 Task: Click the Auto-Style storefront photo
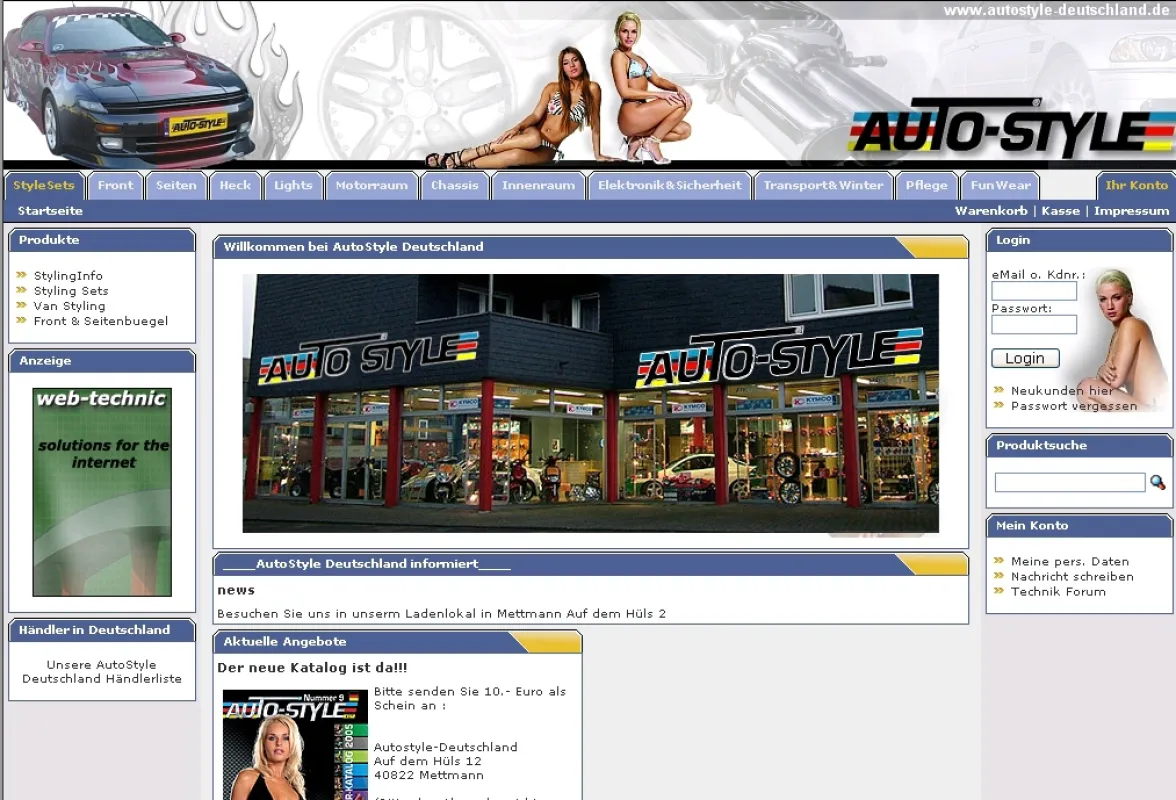tap(590, 403)
